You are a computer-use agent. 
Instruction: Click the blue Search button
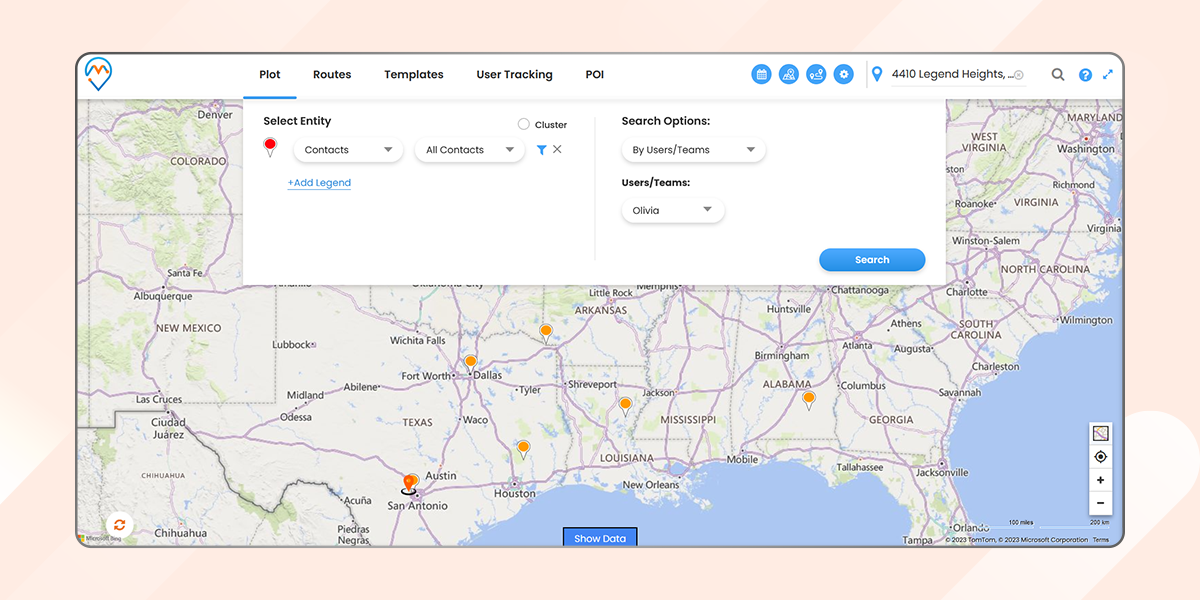pyautogui.click(x=872, y=260)
